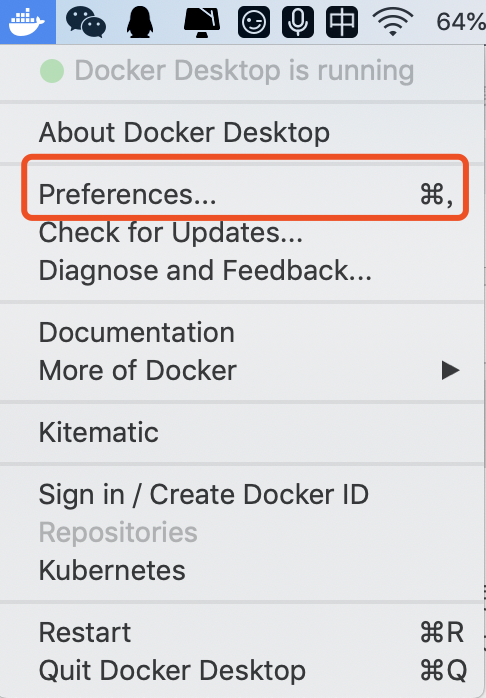486x698 pixels.
Task: Click the Docker whale menu bar icon
Action: click(x=27, y=21)
